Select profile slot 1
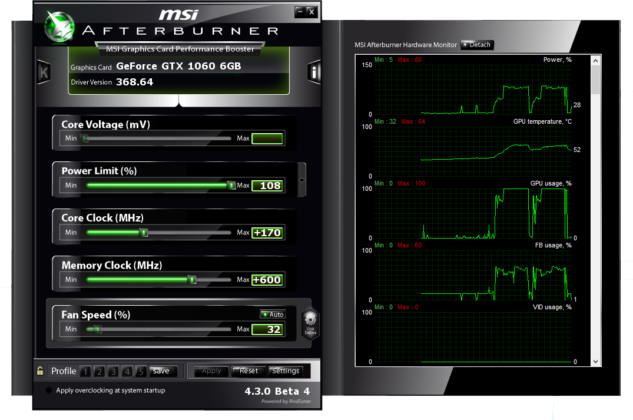The height and width of the screenshot is (420, 633). click(x=85, y=371)
